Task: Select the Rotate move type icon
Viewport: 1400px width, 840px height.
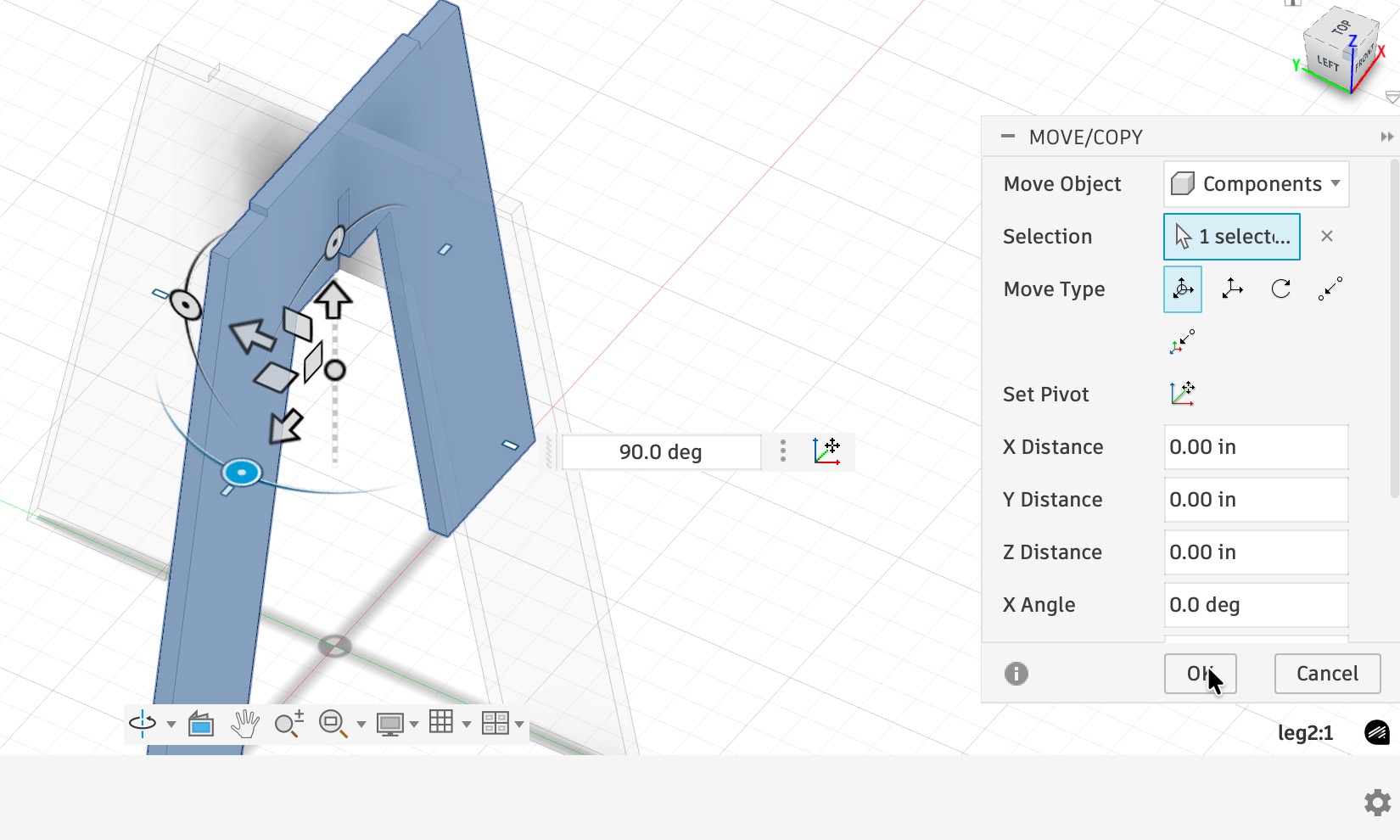Action: 1281,289
